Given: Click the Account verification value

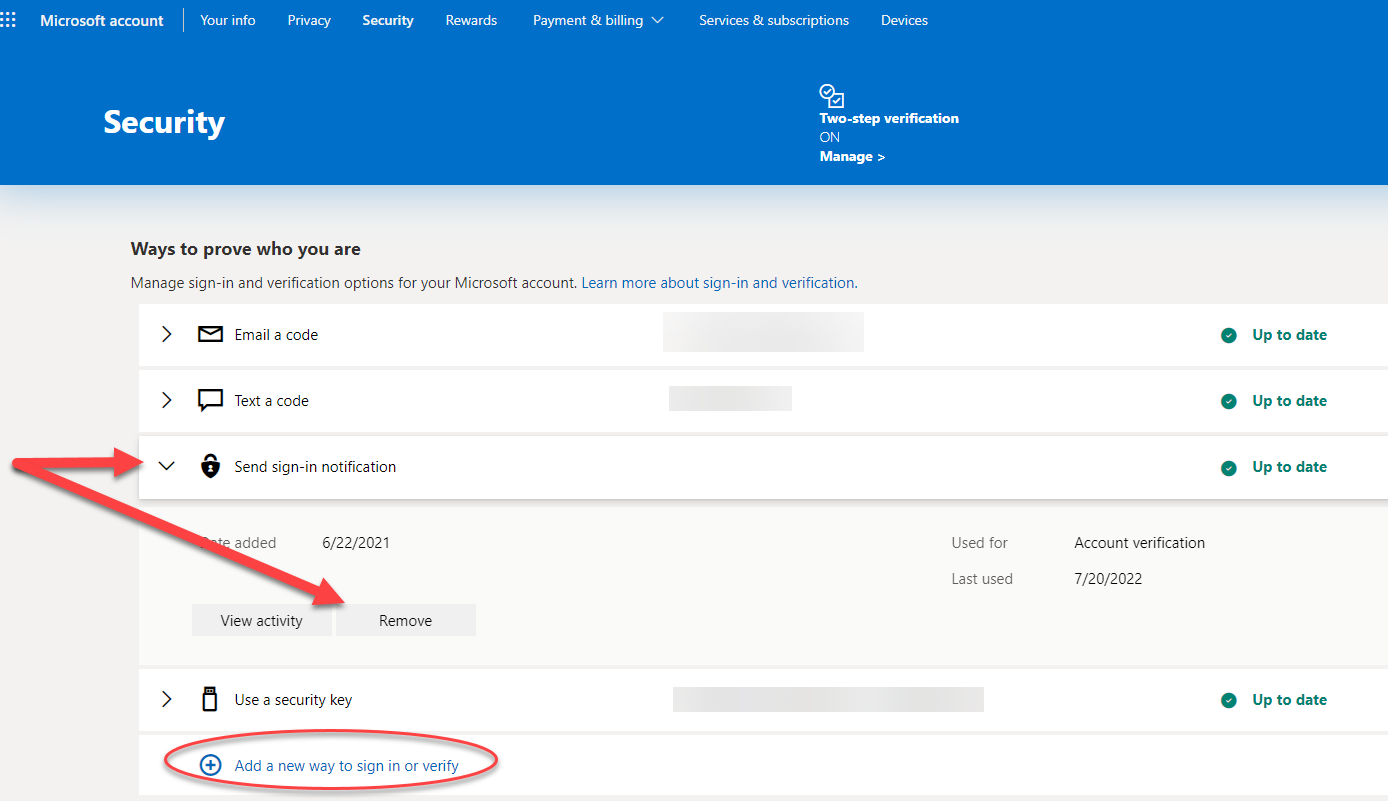Looking at the screenshot, I should (1140, 543).
